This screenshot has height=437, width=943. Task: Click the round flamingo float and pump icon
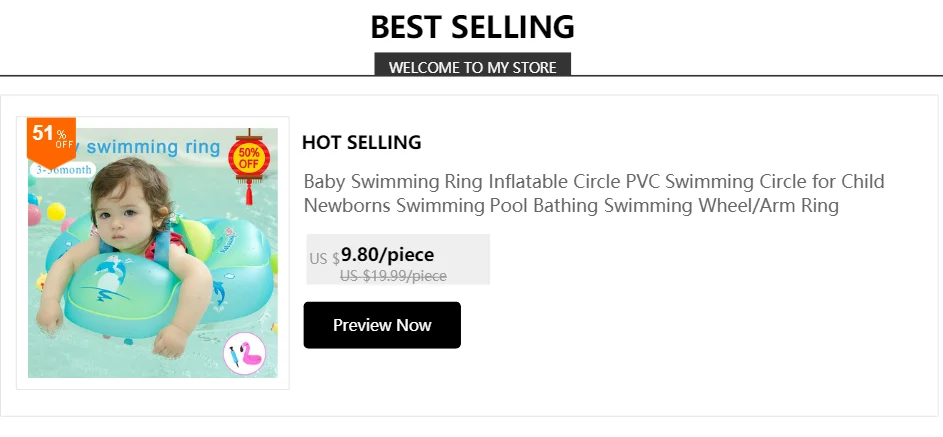click(243, 355)
